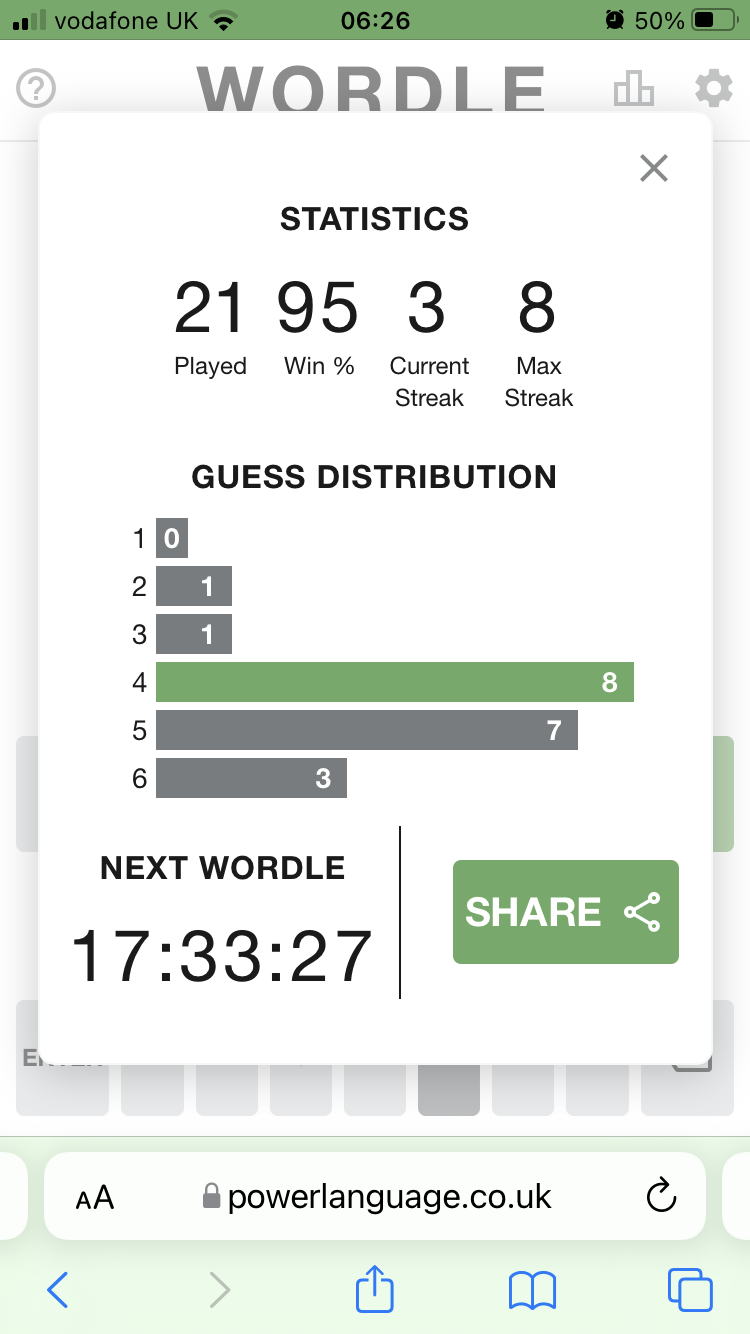Close the Statistics popup with the X
The image size is (750, 1334).
click(654, 168)
